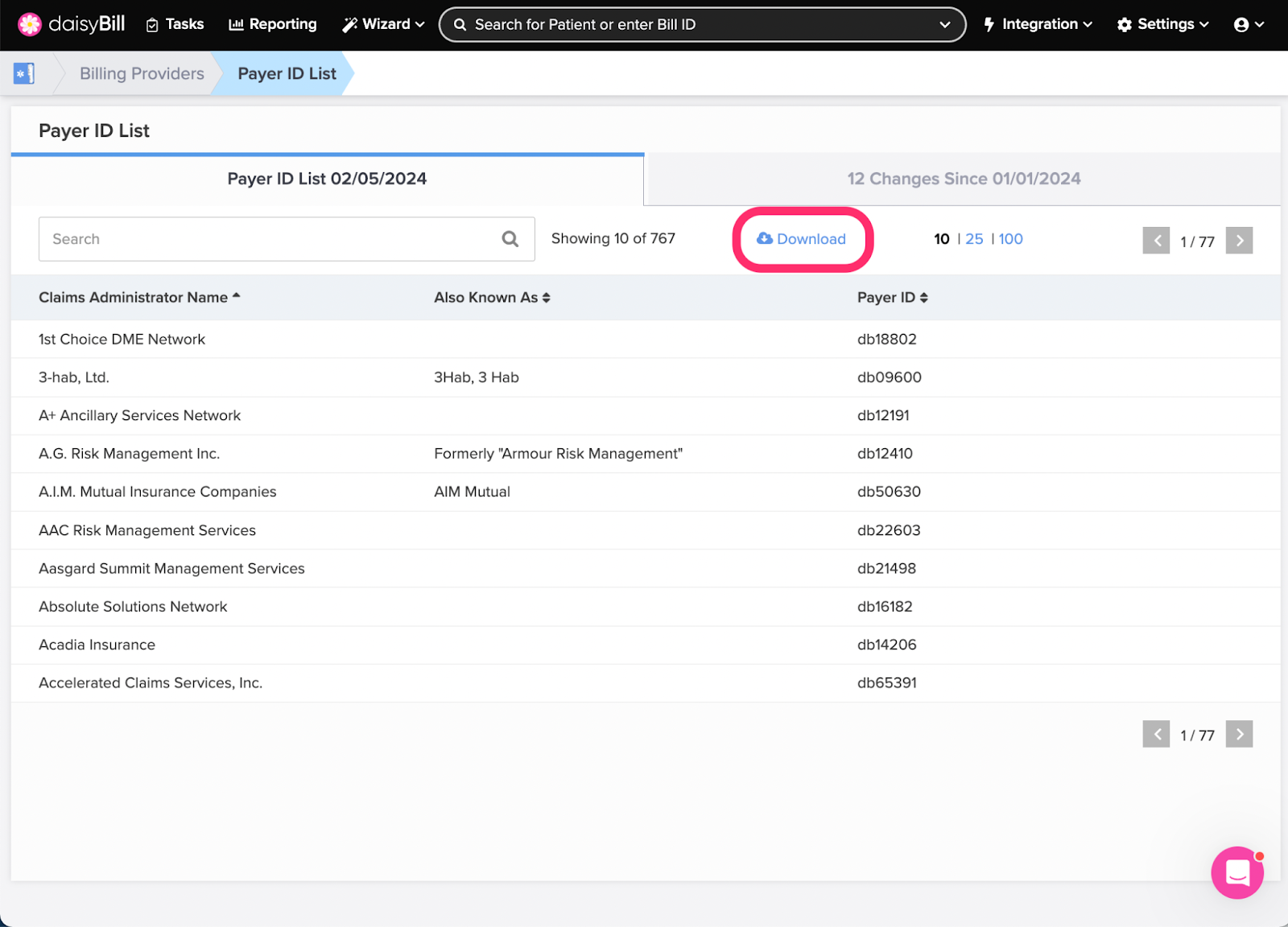Switch to 12 Changes Since 01/01/2024 tab

(x=963, y=179)
